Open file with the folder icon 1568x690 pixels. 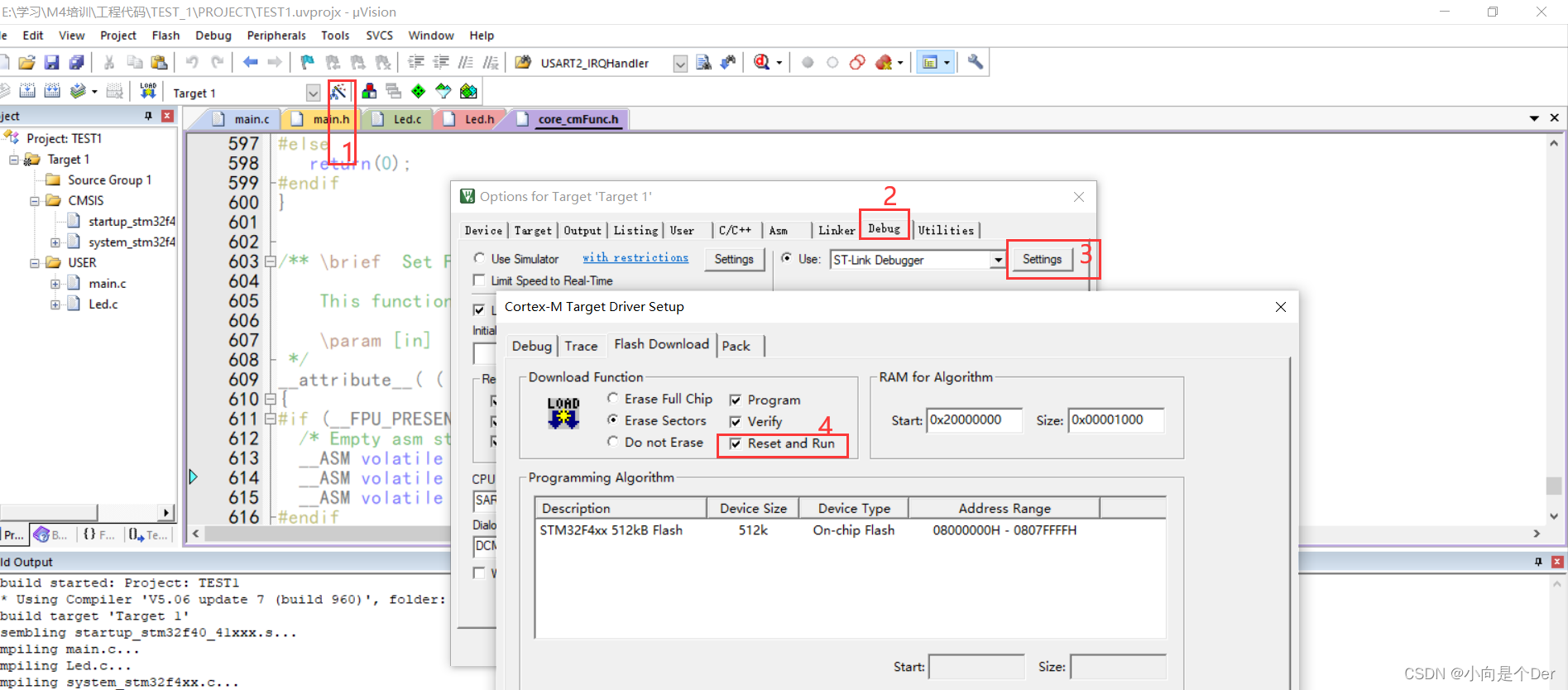pyautogui.click(x=26, y=63)
